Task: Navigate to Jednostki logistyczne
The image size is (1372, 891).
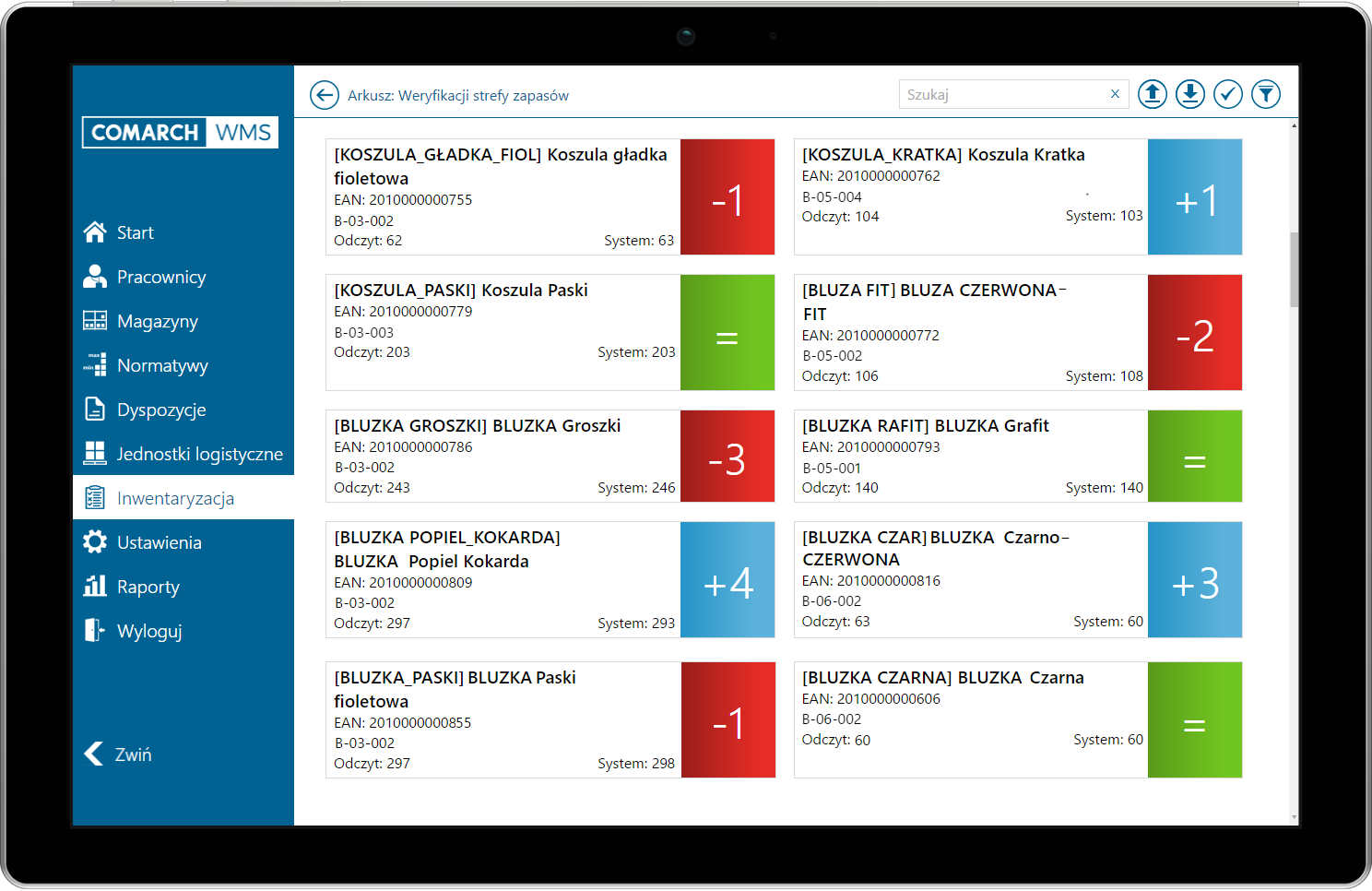Action: pos(198,454)
